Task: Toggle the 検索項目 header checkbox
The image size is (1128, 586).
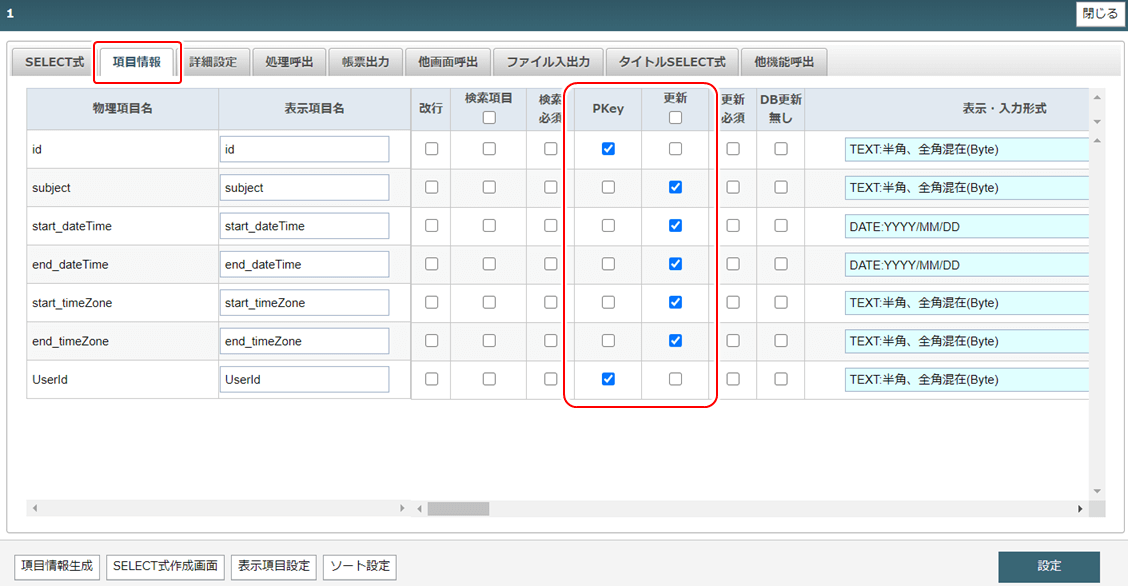Action: 489,117
